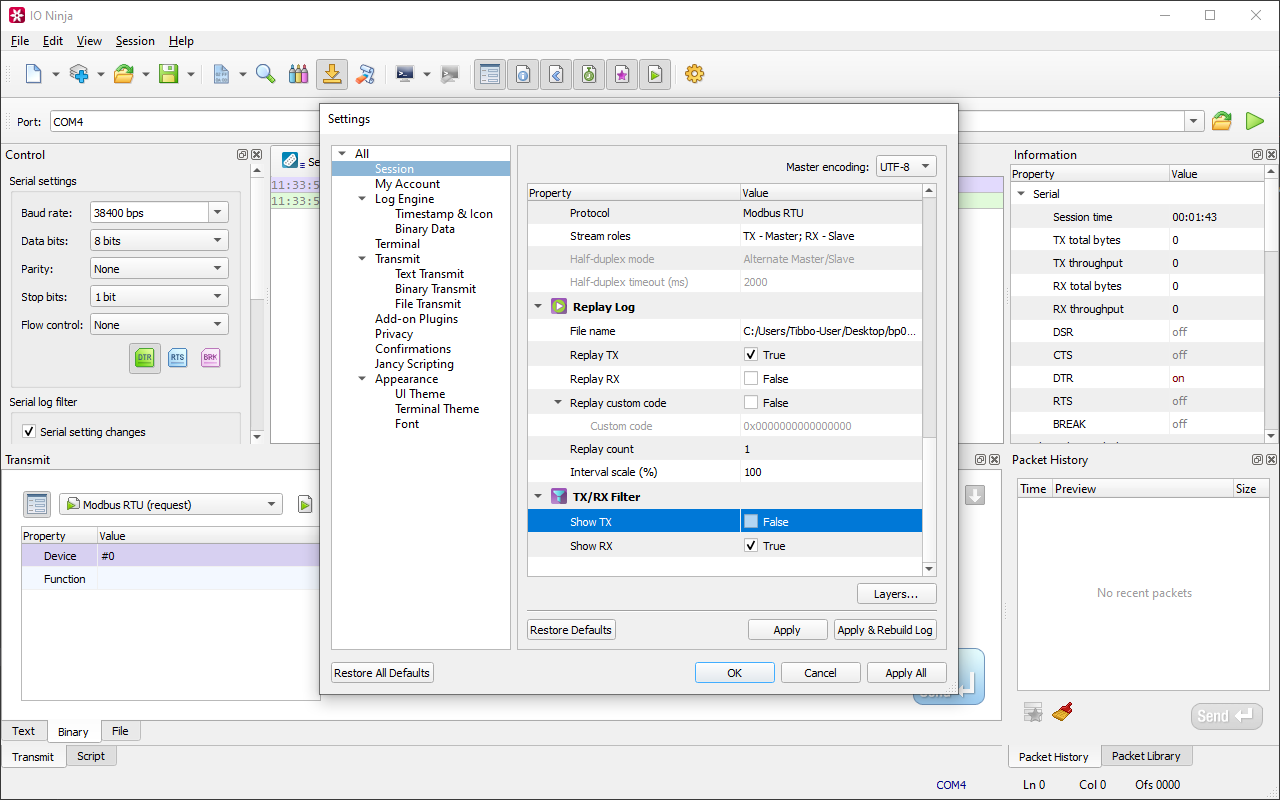Click the clear log brush toolbar icon
Viewport: 1280px width, 800px height.
click(x=365, y=74)
